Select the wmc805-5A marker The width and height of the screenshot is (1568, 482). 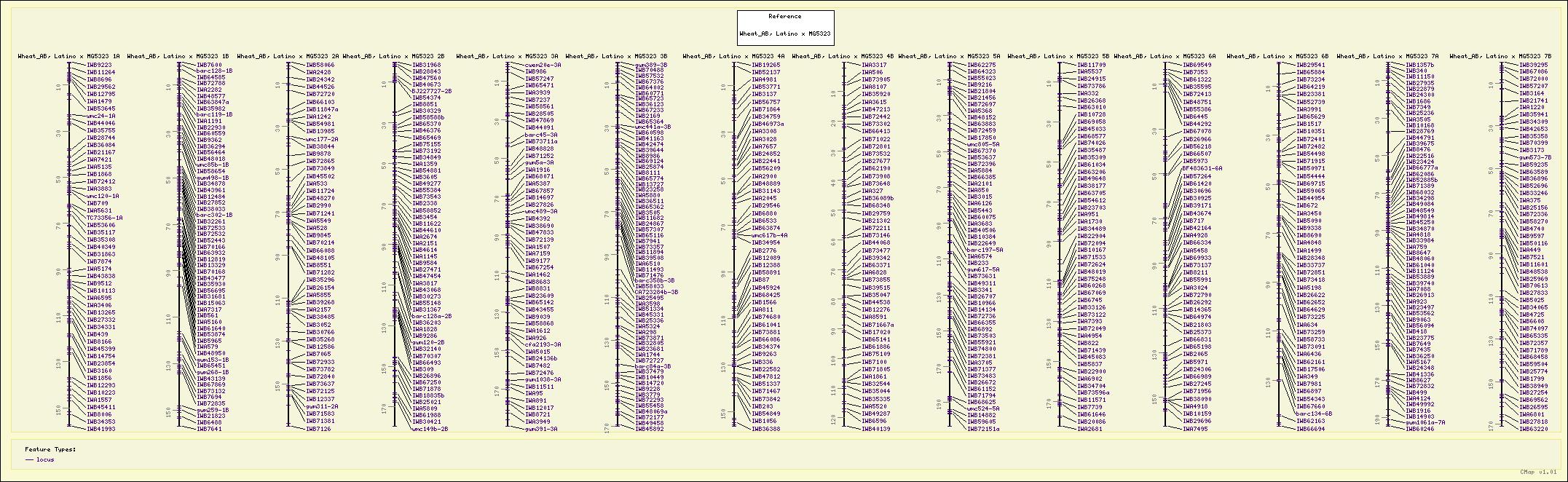(983, 144)
